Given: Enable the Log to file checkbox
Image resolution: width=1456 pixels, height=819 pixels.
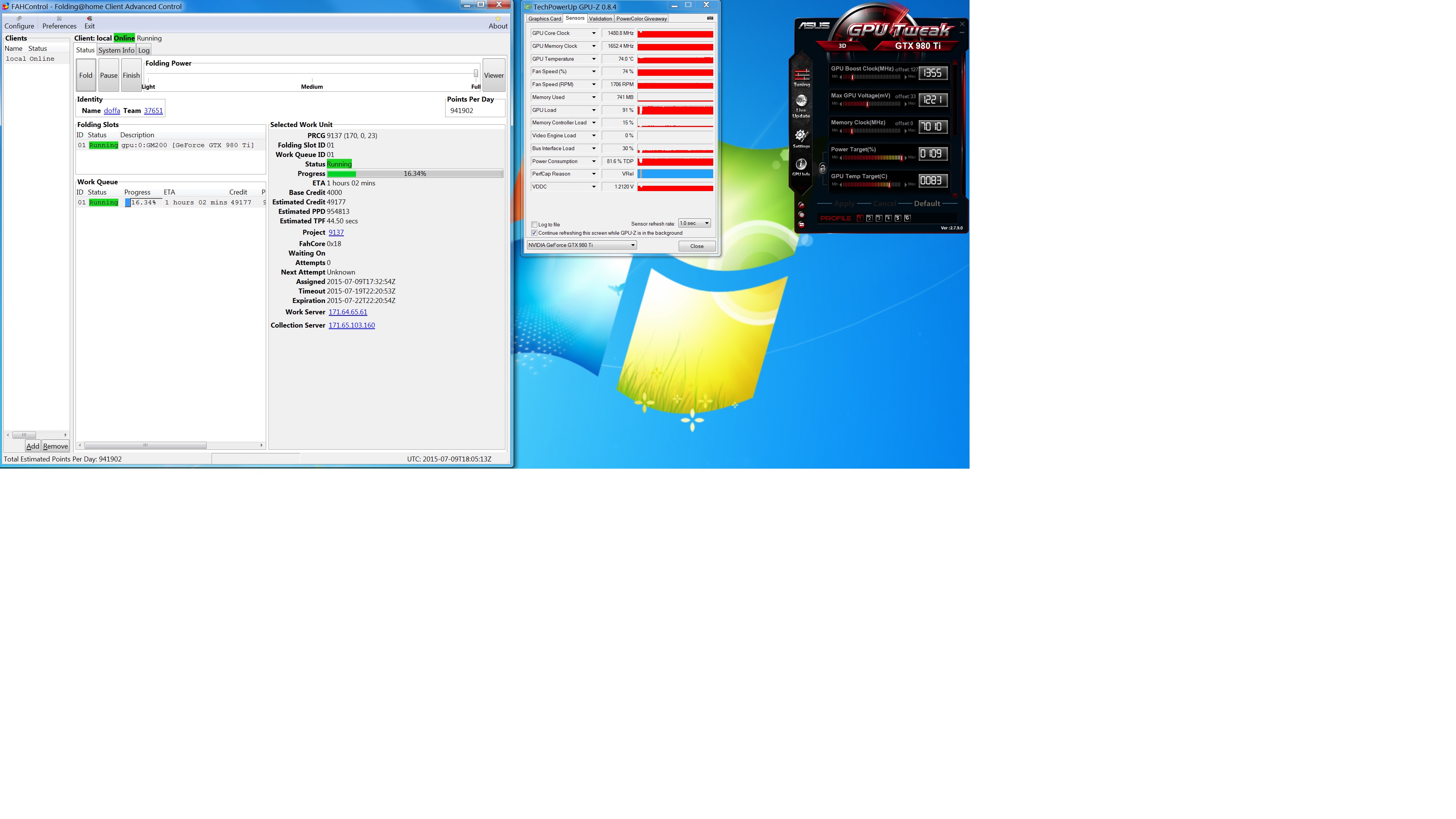Looking at the screenshot, I should (x=534, y=224).
